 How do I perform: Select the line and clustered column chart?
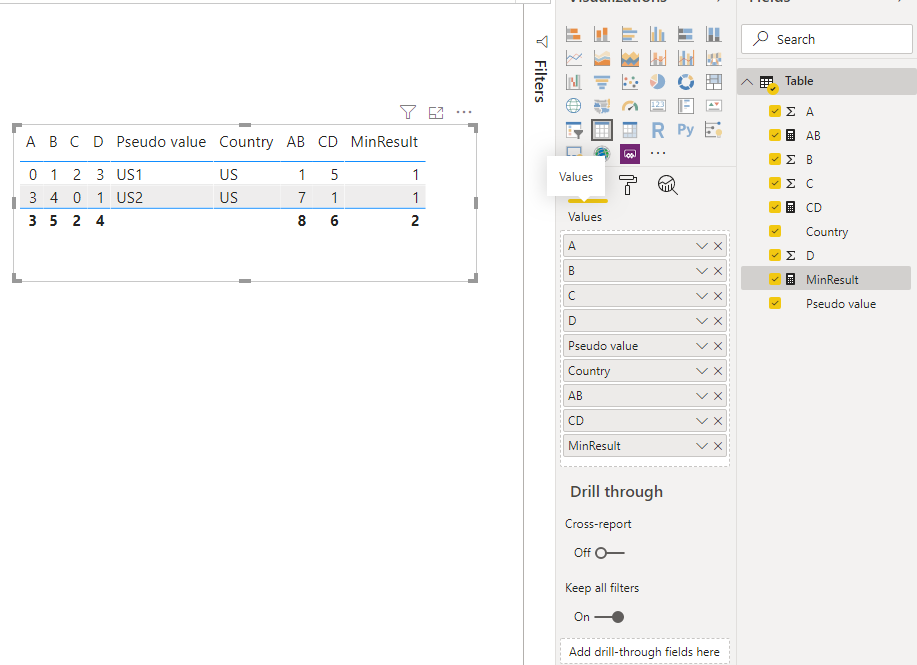pos(685,58)
